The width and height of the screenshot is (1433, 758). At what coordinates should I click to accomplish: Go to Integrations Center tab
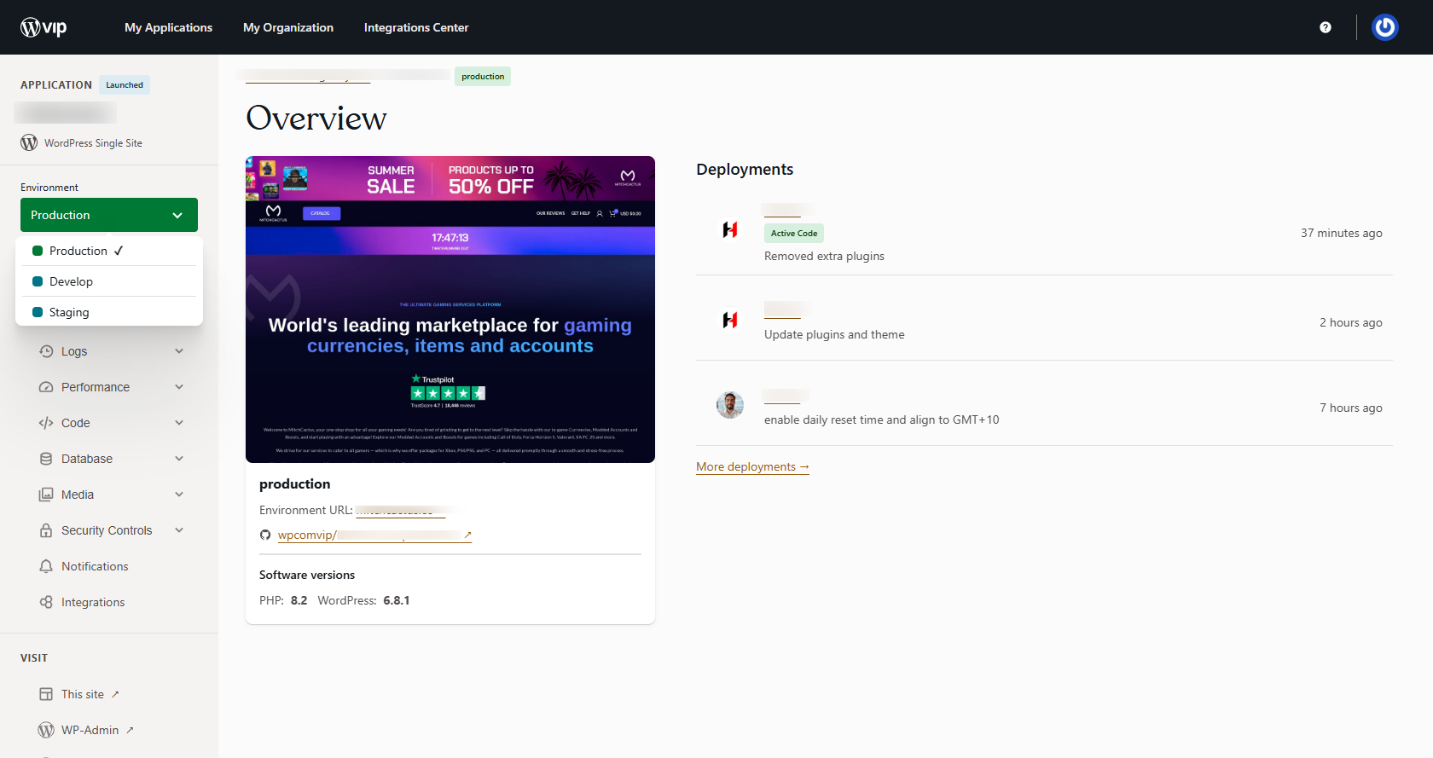416,27
